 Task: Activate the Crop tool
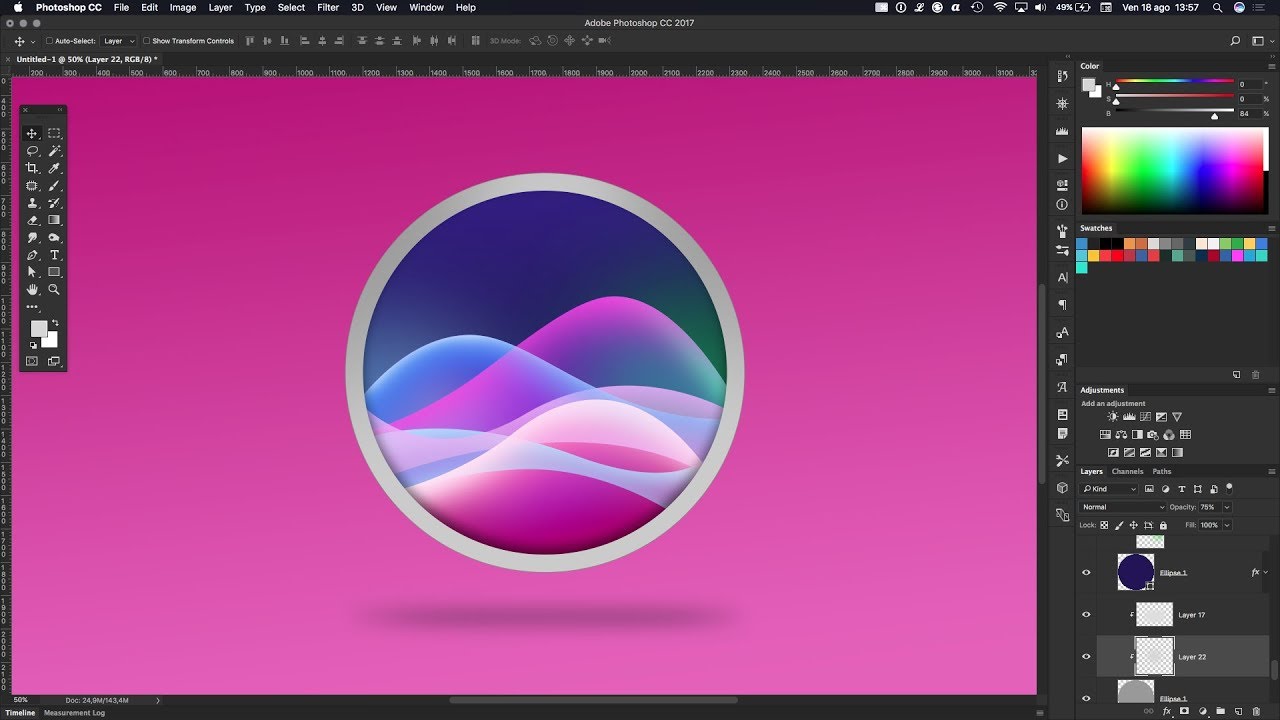tap(32, 167)
